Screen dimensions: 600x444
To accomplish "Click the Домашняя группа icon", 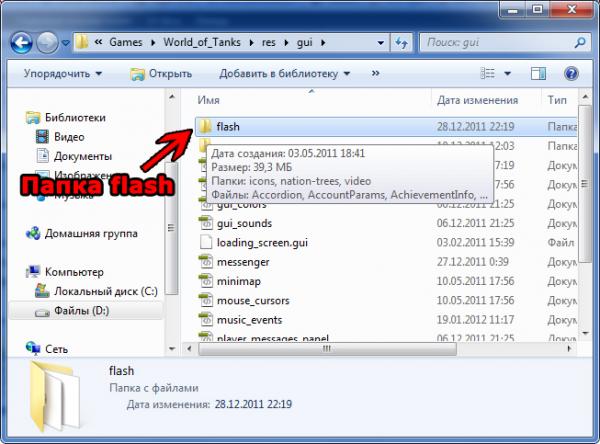I will 33,233.
